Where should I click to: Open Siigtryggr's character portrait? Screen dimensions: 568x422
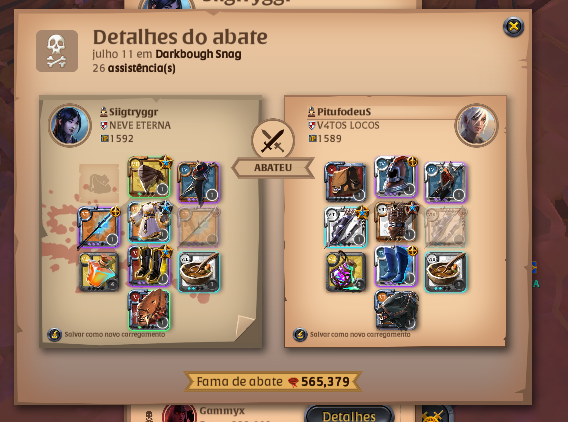[x=70, y=125]
